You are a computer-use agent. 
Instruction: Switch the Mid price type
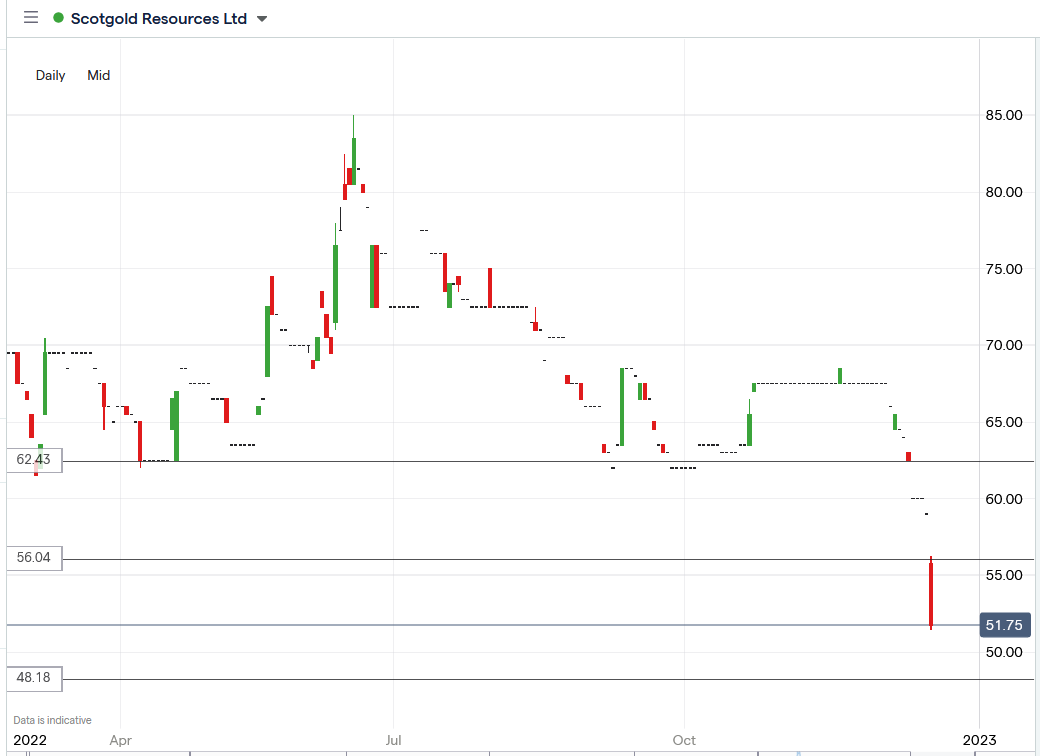[x=98, y=75]
